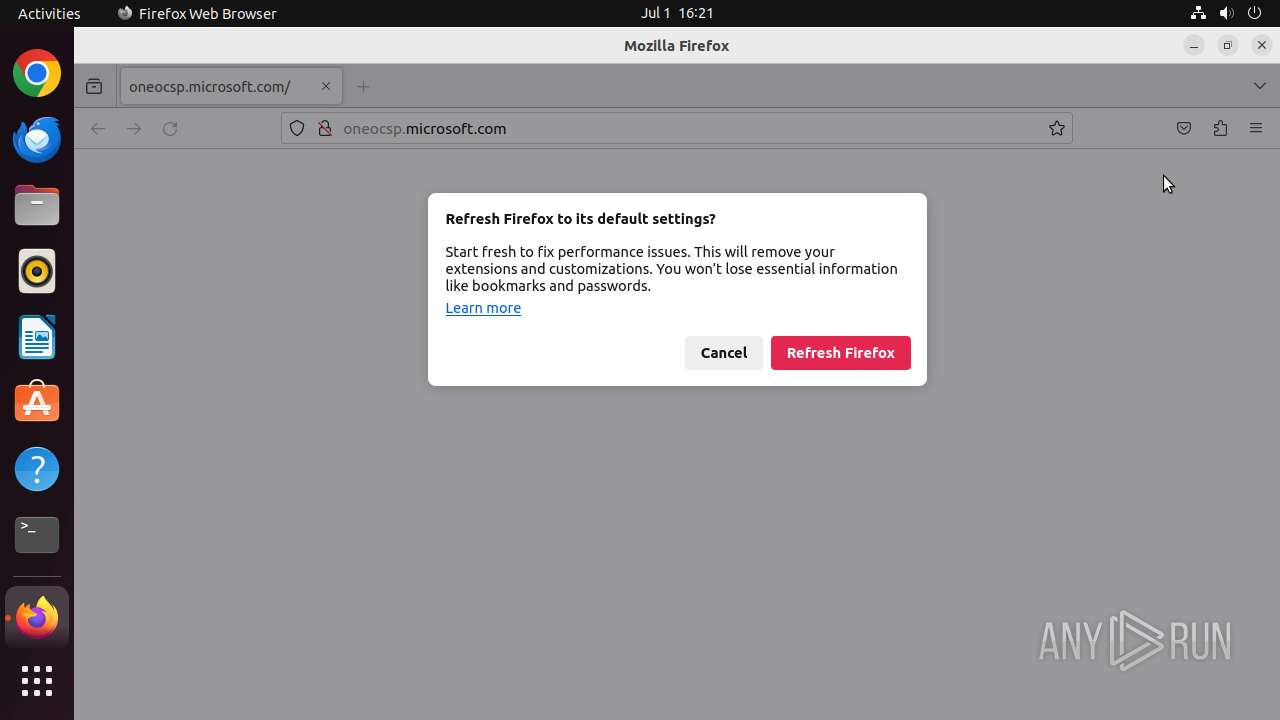The height and width of the screenshot is (720, 1280).
Task: View insecure connection lock icon info
Action: tap(324, 128)
